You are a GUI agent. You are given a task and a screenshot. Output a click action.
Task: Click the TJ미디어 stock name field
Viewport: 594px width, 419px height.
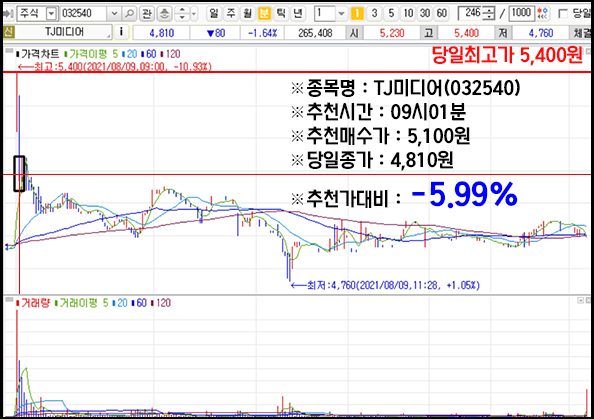64,32
